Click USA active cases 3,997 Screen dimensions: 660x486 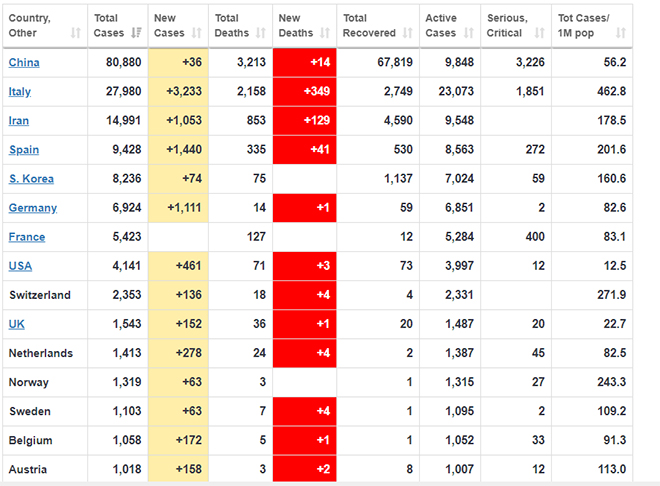[460, 266]
